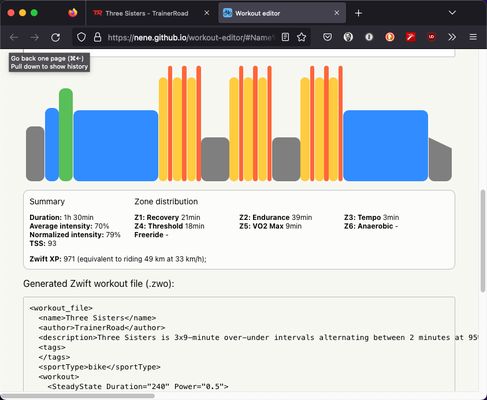Click the SteadyState Duration="240" line
The image size is (487, 400).
click(138, 387)
